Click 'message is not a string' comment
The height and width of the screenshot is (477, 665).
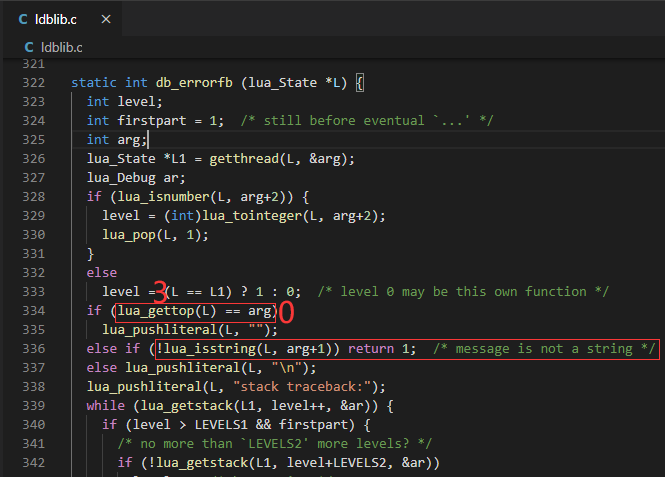pyautogui.click(x=544, y=349)
